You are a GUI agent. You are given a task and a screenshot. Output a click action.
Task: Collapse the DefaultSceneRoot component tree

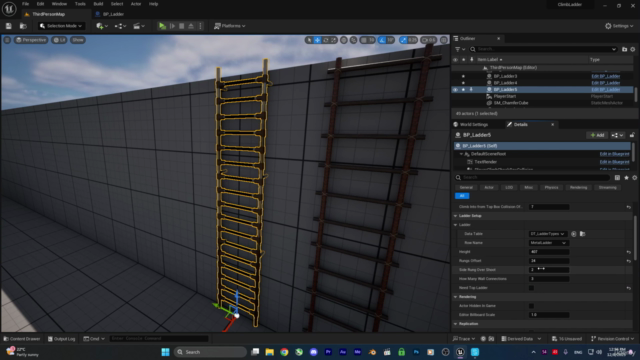click(462, 154)
